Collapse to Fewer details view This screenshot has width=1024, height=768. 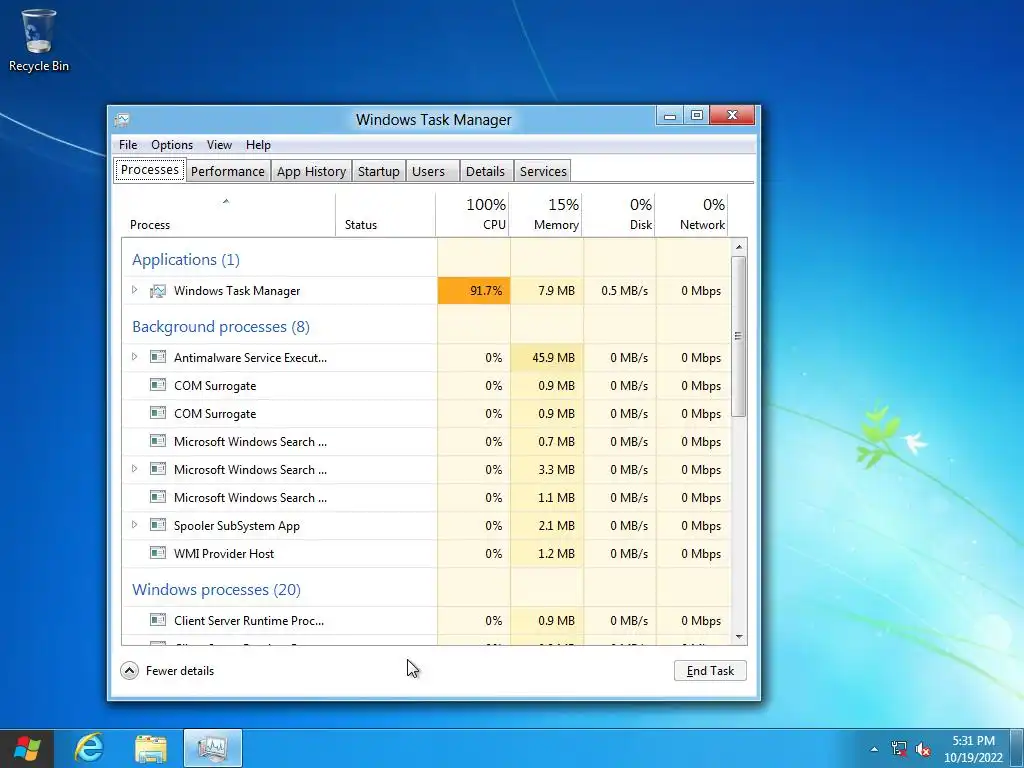tap(167, 671)
